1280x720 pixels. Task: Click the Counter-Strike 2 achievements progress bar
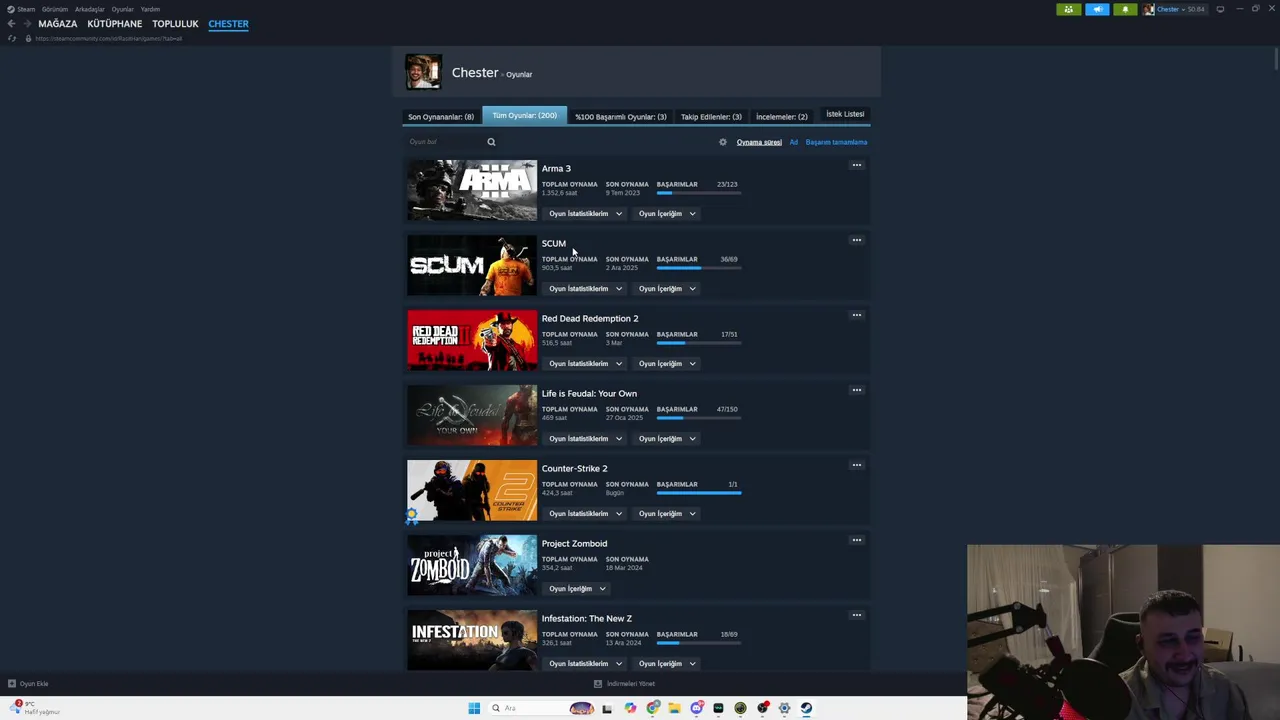699,493
